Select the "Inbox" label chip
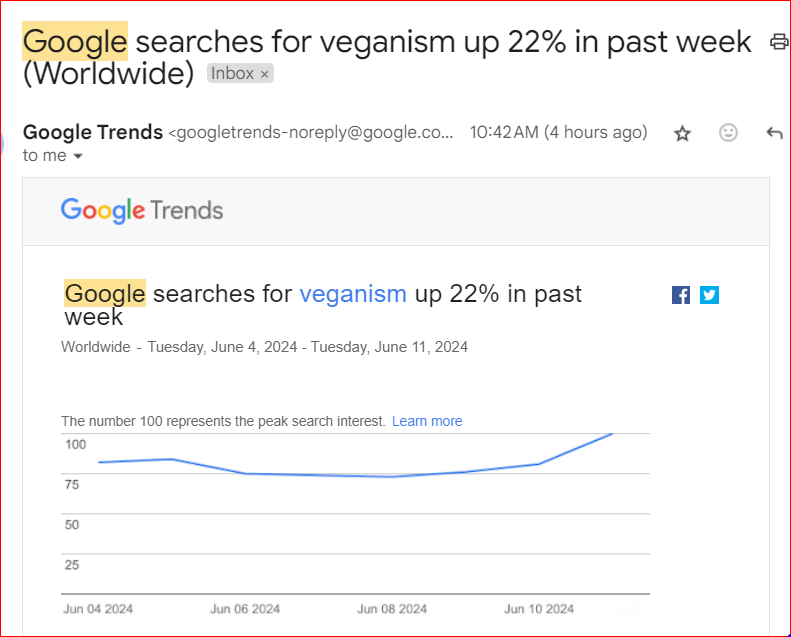Screen dimensions: 791x637 pyautogui.click(x=232, y=74)
